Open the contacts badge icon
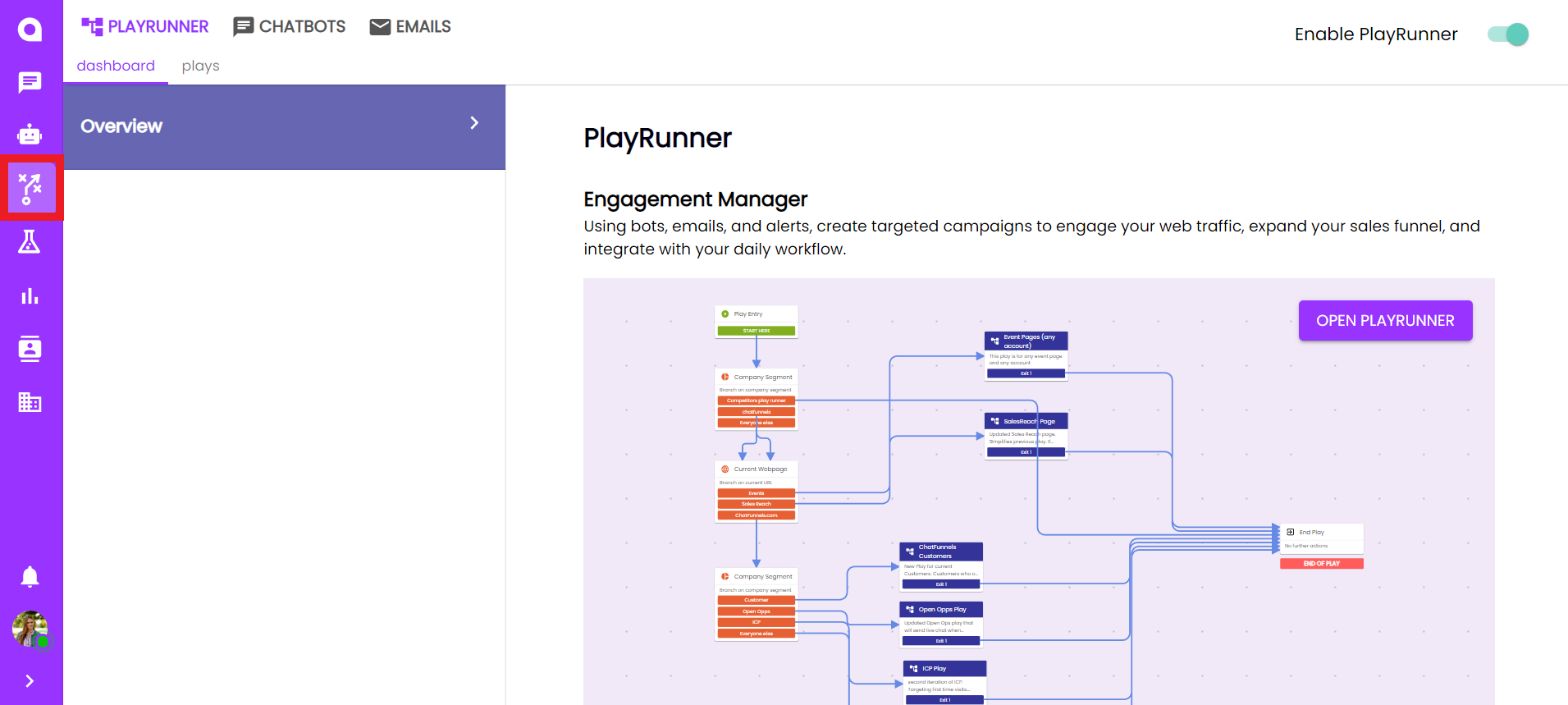Image resolution: width=1568 pixels, height=705 pixels. (30, 349)
